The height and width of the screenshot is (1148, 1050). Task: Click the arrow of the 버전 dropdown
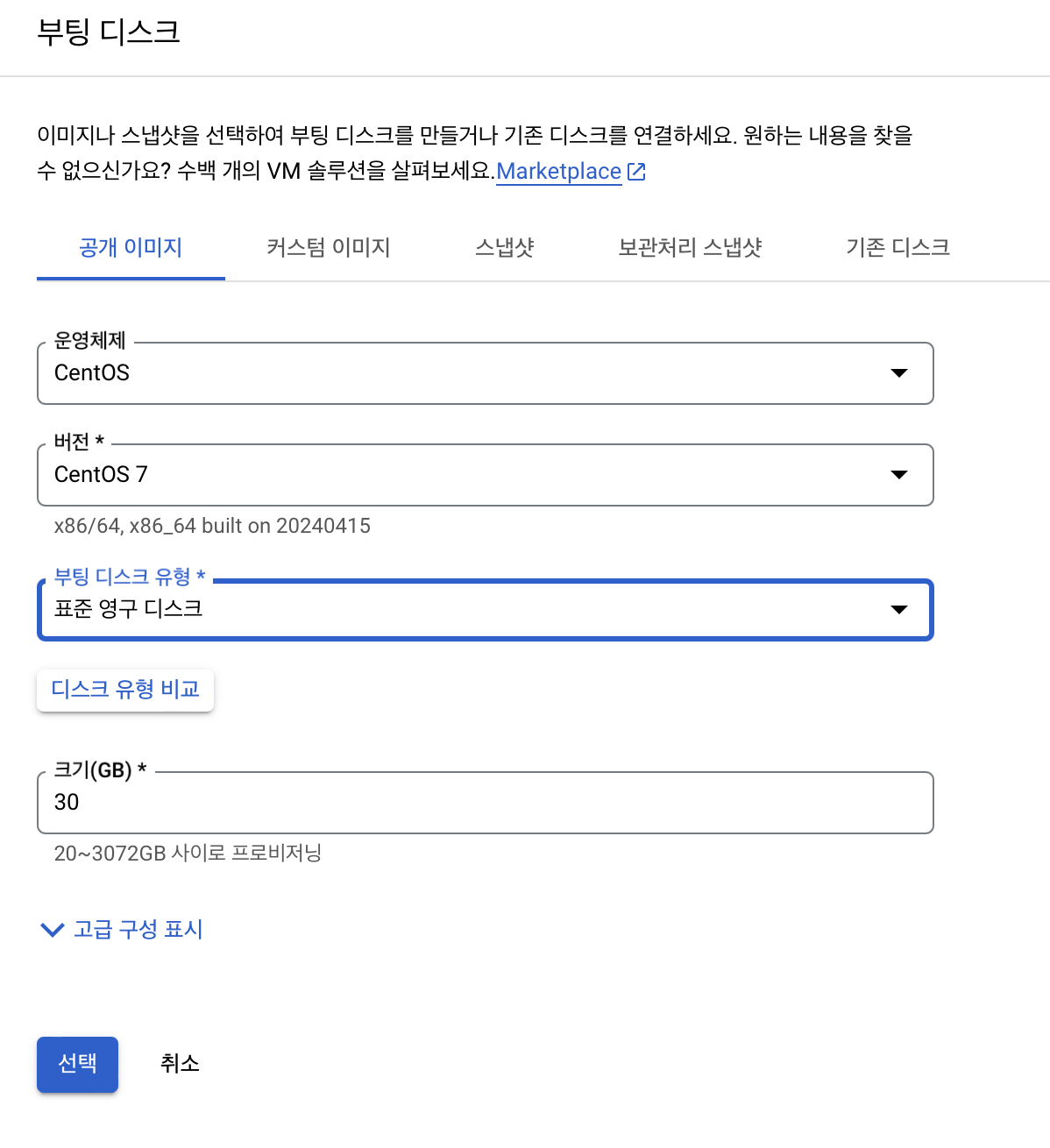click(899, 475)
